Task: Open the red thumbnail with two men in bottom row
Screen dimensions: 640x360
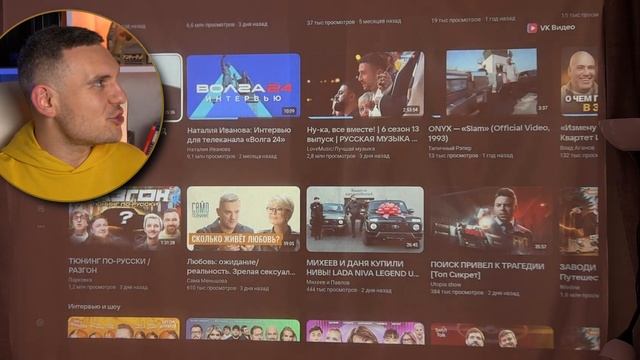Action: [x=492, y=335]
